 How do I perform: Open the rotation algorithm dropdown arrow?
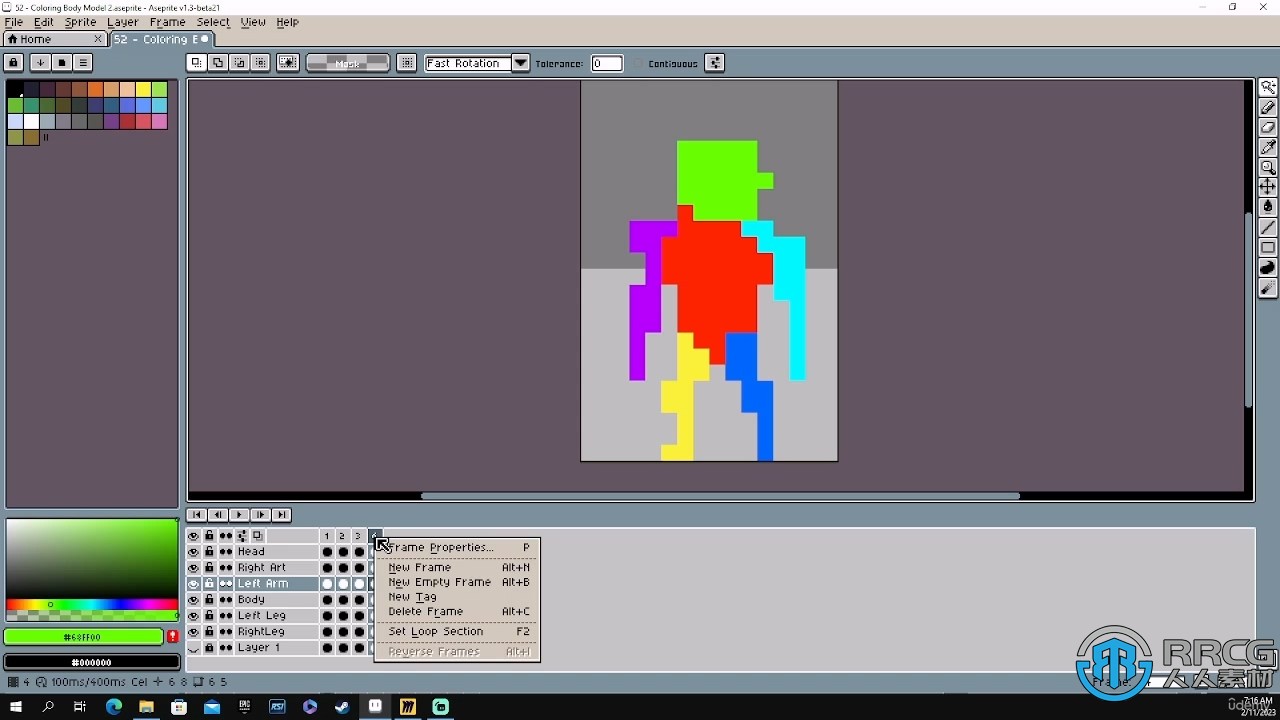(x=520, y=63)
